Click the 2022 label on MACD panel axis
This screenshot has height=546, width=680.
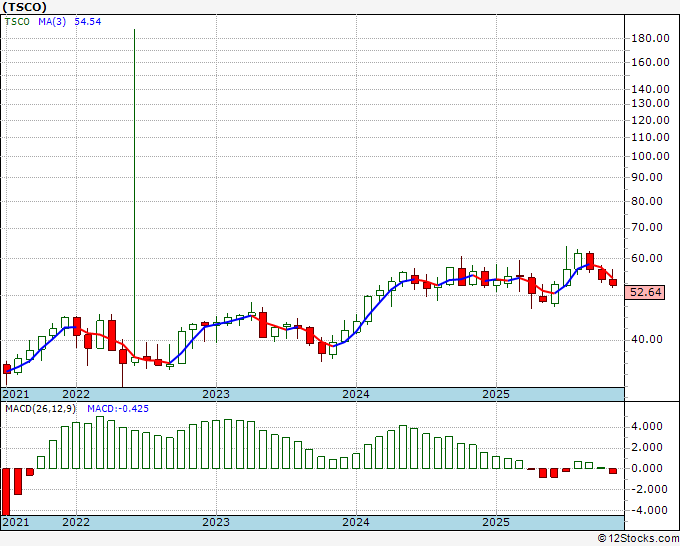[76, 522]
